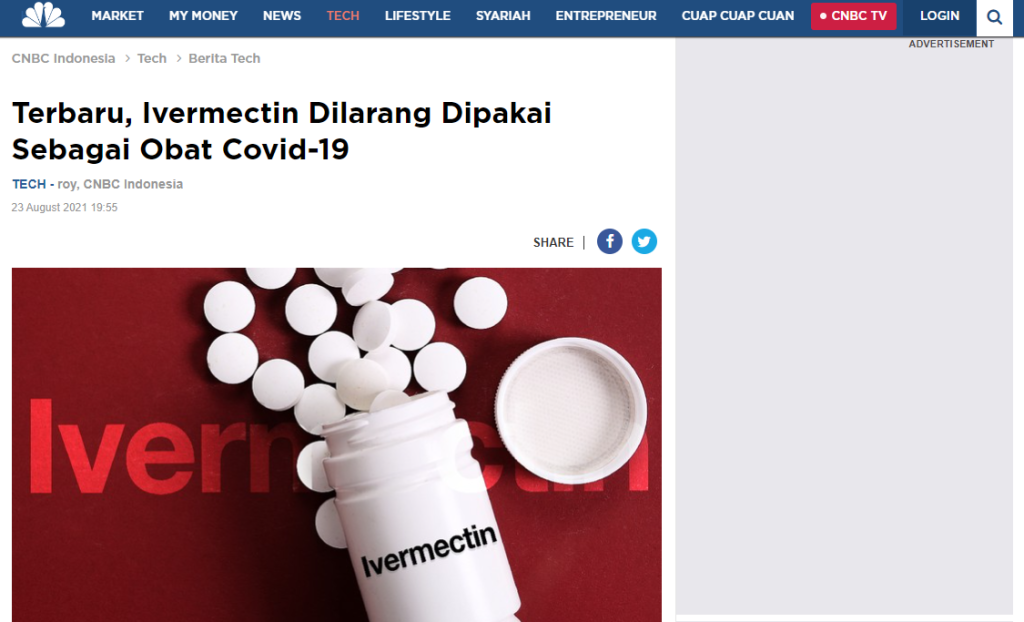This screenshot has height=622, width=1024.
Task: Open CUAP CUAP CUAN section
Action: click(738, 16)
